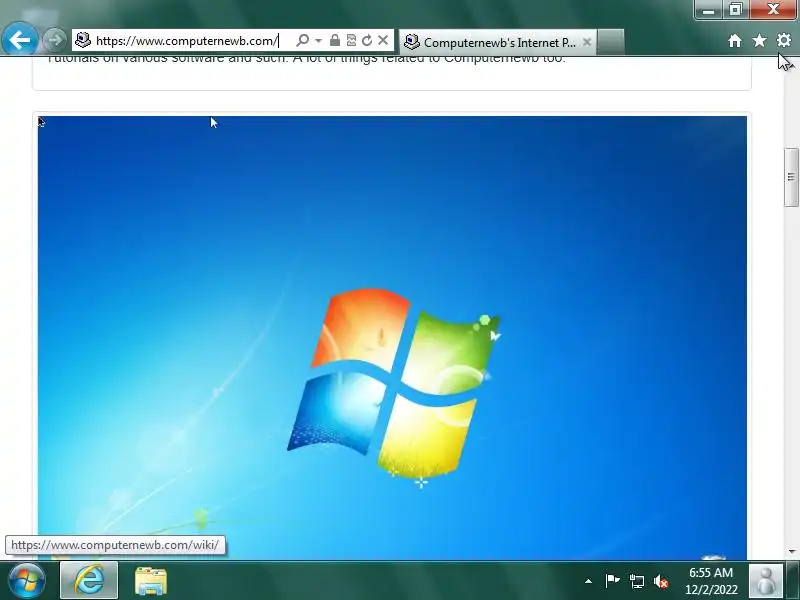Show hidden tray icons arrow
The image size is (800, 600).
pos(588,581)
